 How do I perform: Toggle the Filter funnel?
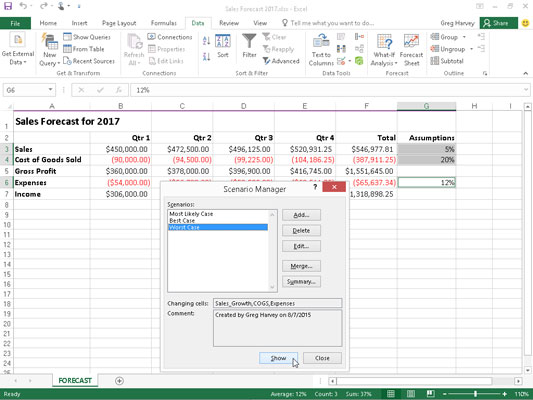[249, 46]
